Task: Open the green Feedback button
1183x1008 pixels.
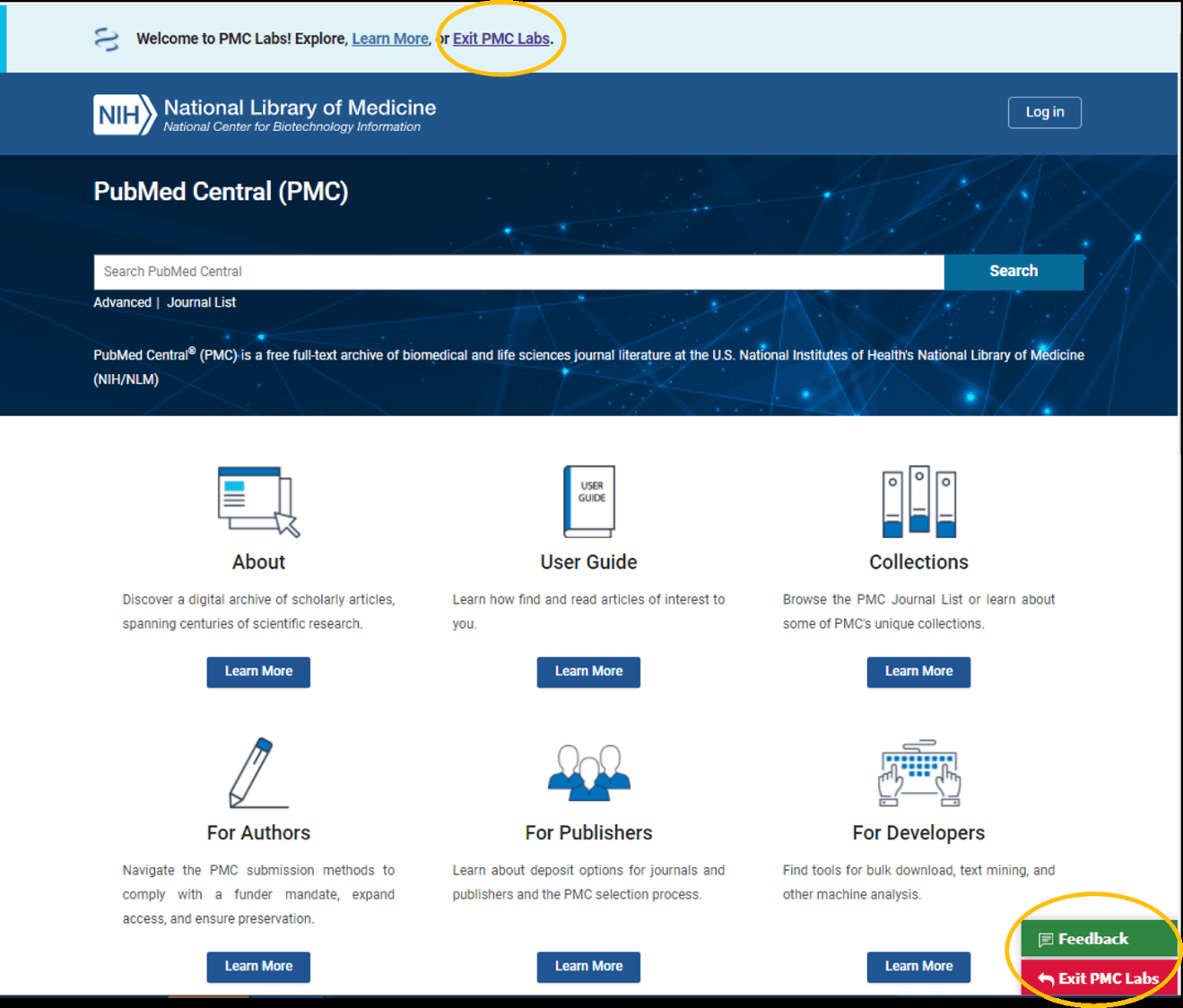Action: coord(1097,939)
